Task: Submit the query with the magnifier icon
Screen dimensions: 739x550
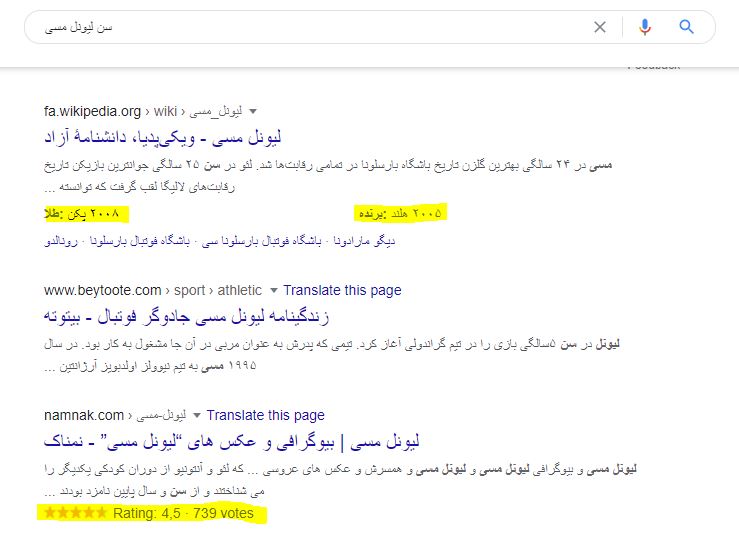Action: [686, 27]
